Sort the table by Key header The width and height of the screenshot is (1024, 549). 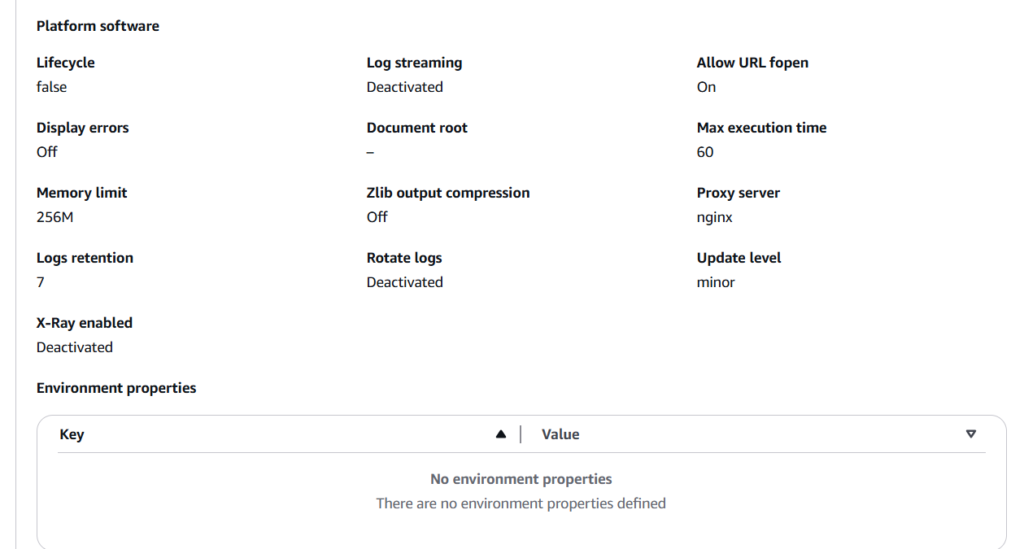tap(72, 435)
